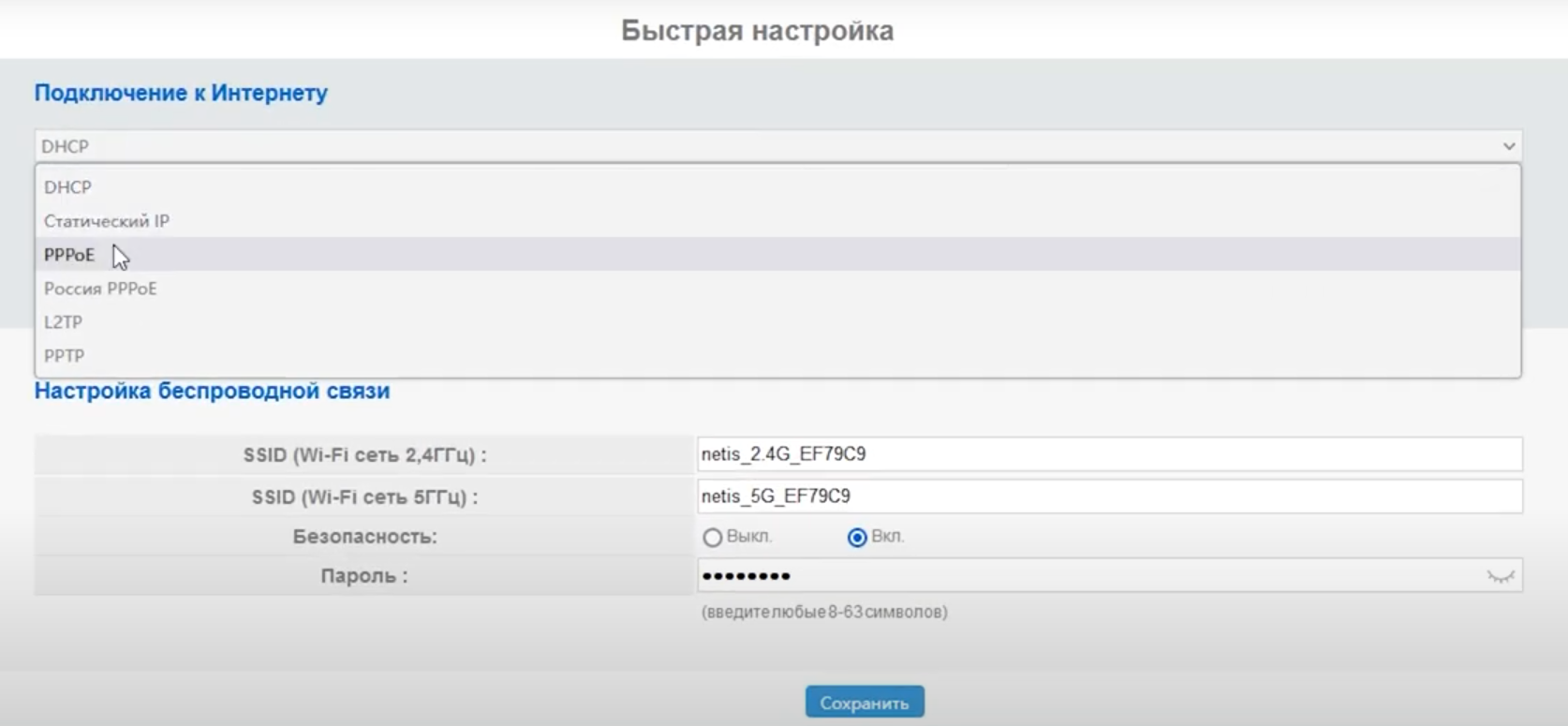Click the password length hint text
Screen dimensions: 1568x726
824,612
